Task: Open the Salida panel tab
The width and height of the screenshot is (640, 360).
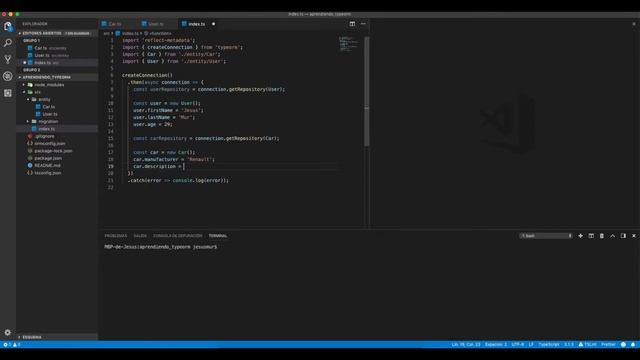Action: (140, 236)
